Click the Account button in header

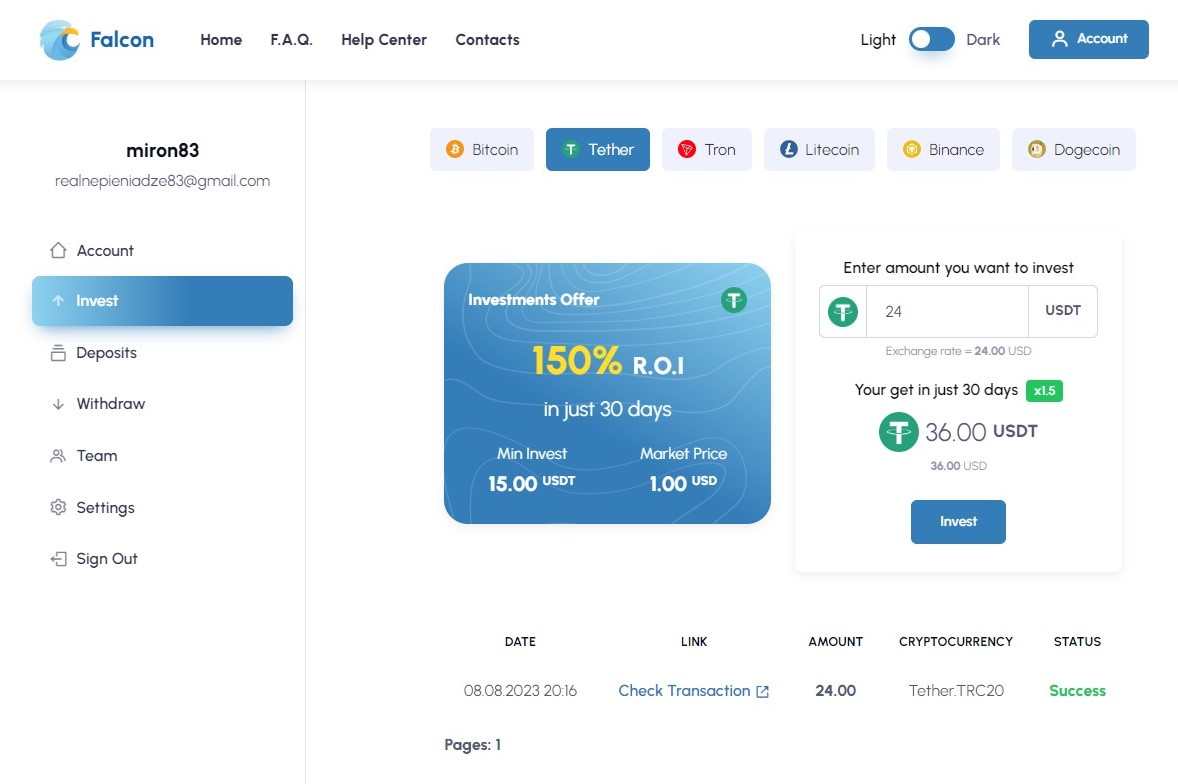click(x=1089, y=39)
